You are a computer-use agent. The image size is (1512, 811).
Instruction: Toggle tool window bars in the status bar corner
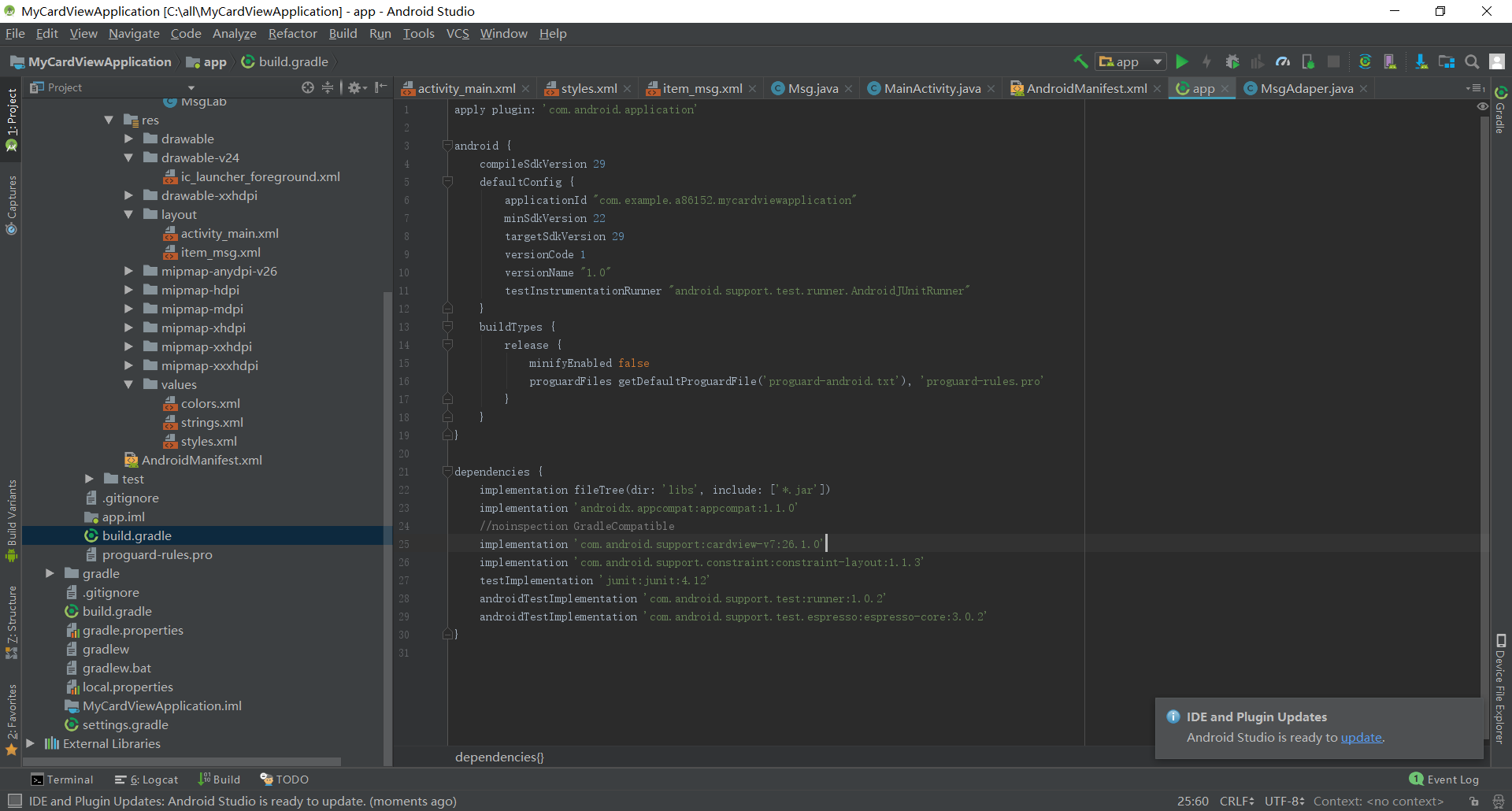click(14, 801)
